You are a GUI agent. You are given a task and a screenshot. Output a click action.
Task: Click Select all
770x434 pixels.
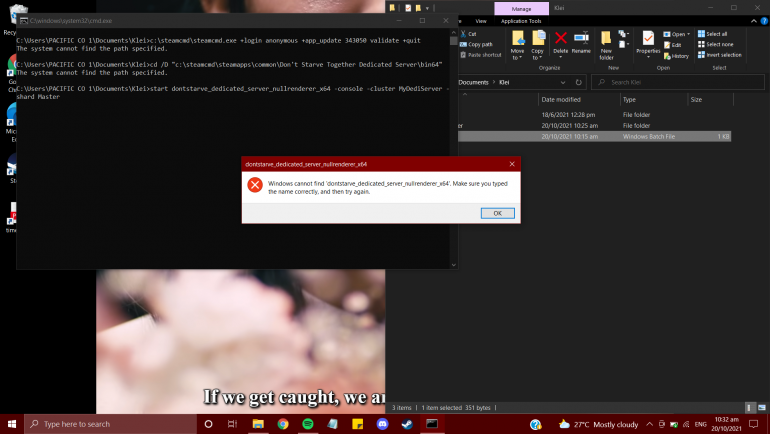coord(713,34)
